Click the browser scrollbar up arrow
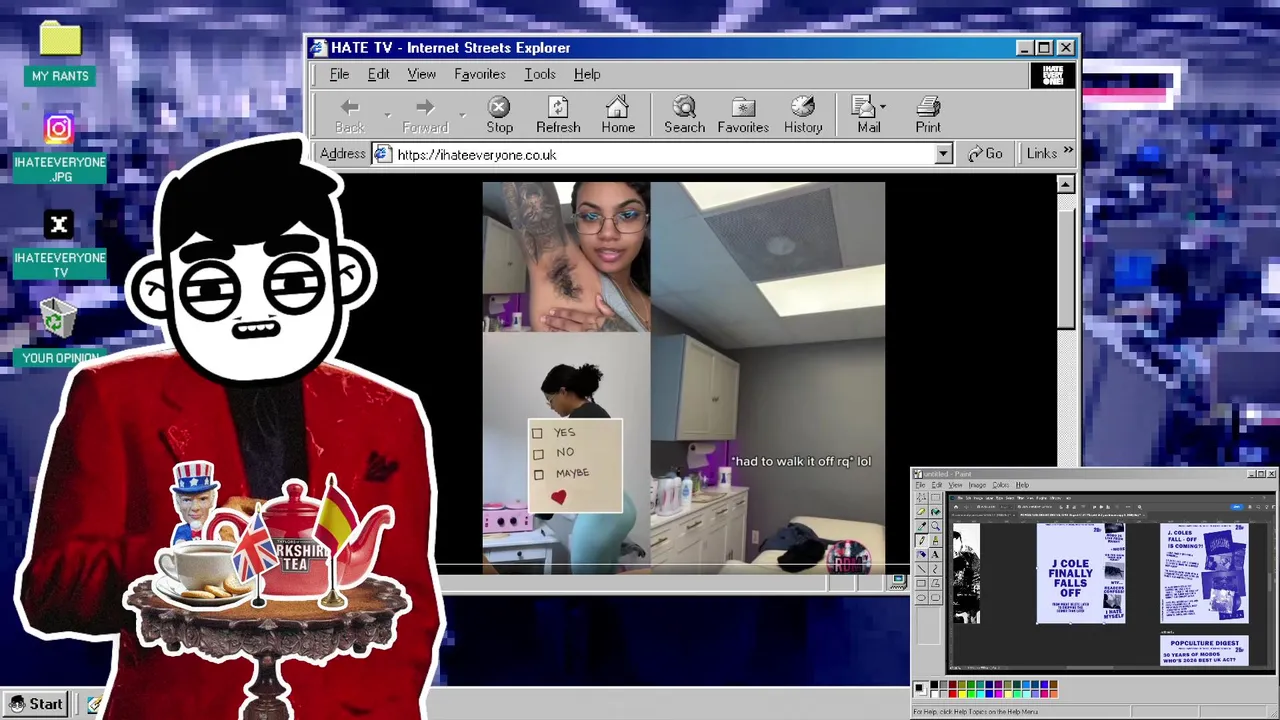 [x=1065, y=184]
